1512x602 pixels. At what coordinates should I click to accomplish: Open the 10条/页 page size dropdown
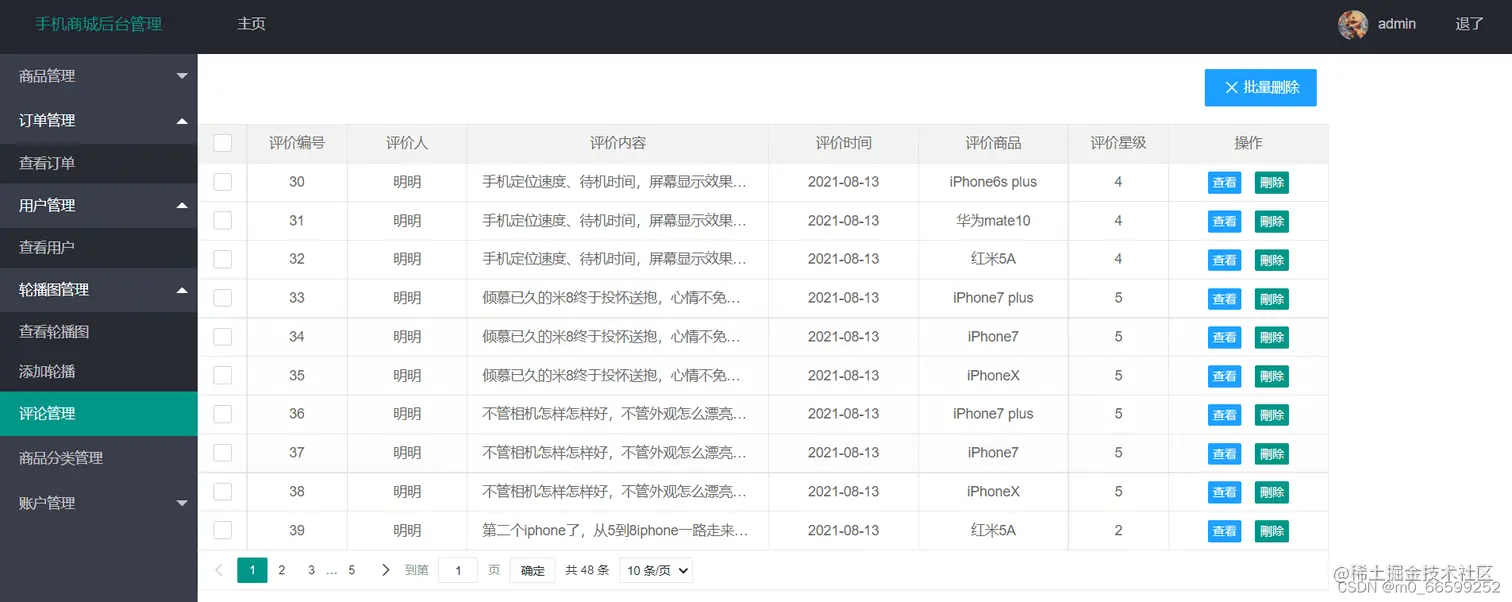(655, 569)
